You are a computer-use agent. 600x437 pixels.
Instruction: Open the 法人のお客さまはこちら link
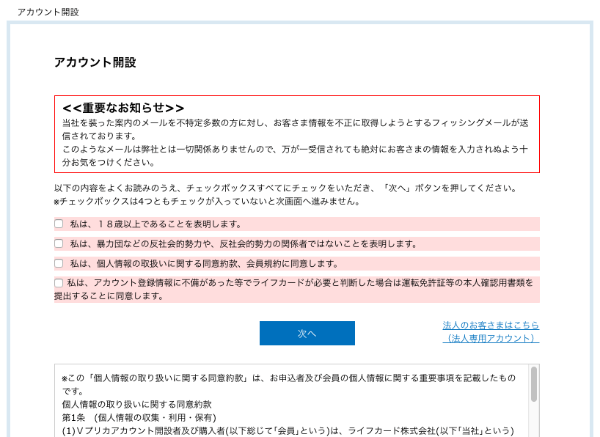(x=491, y=331)
